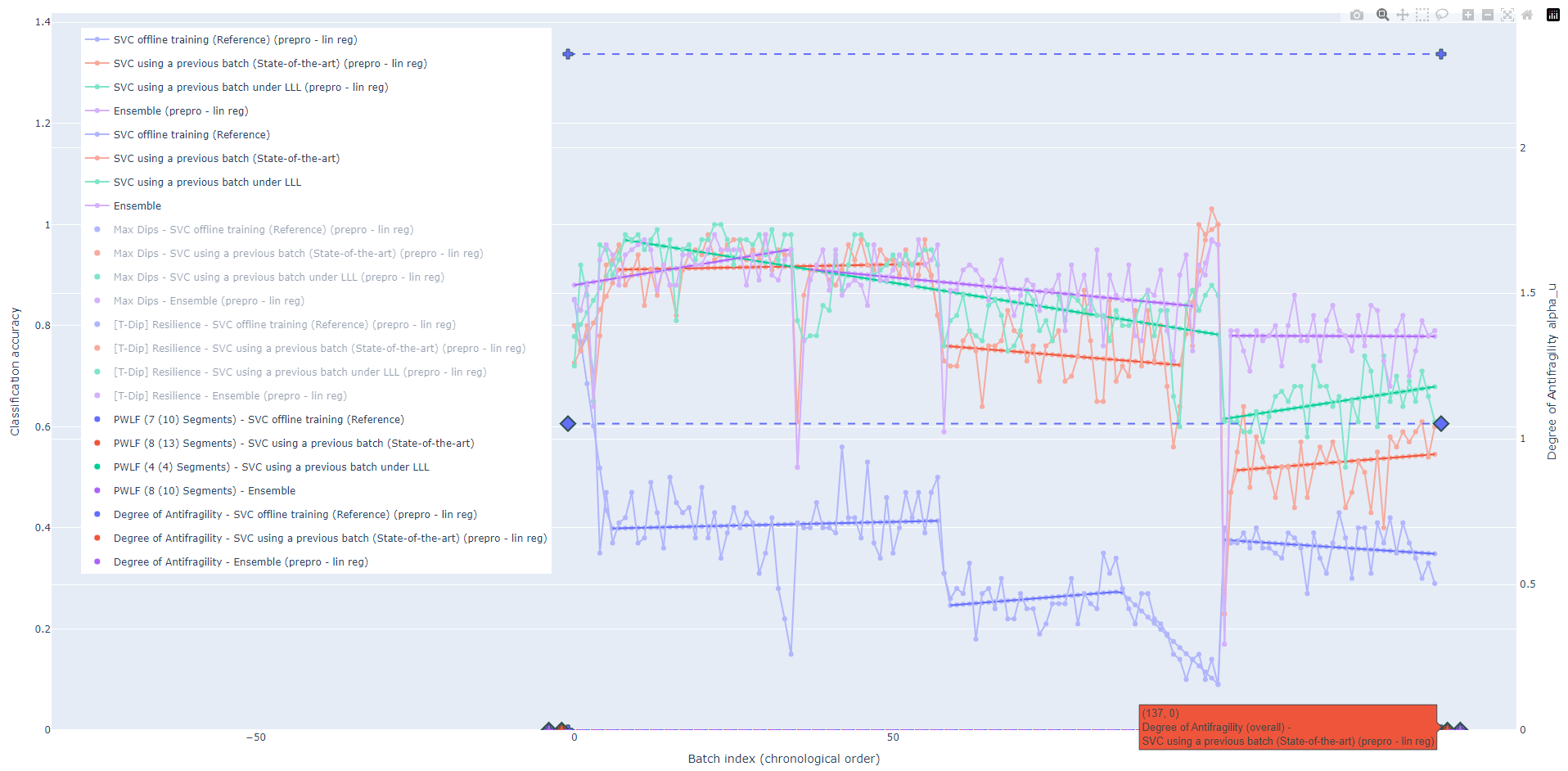Click the Zoom in plus button
Screen dimensions: 1568x771
click(1468, 15)
